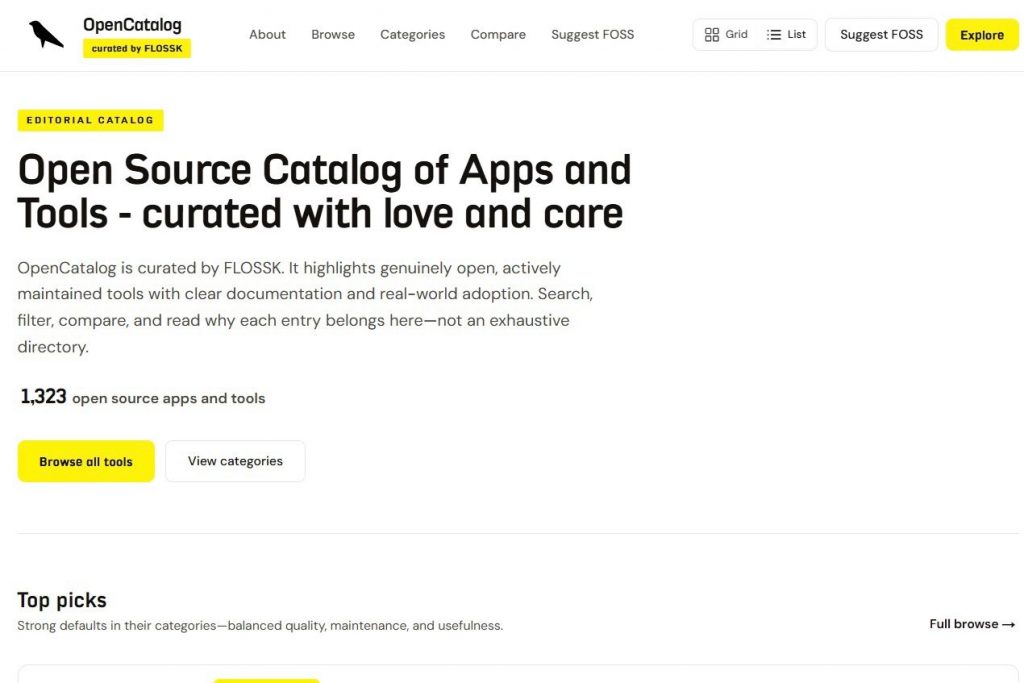Click the '1,323' tools count
The height and width of the screenshot is (683, 1024).
(x=43, y=396)
